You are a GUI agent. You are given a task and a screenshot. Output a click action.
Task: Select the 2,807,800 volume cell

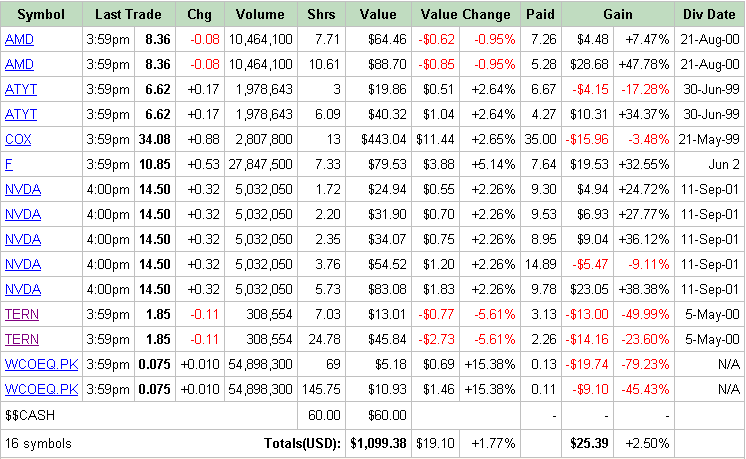tap(260, 139)
